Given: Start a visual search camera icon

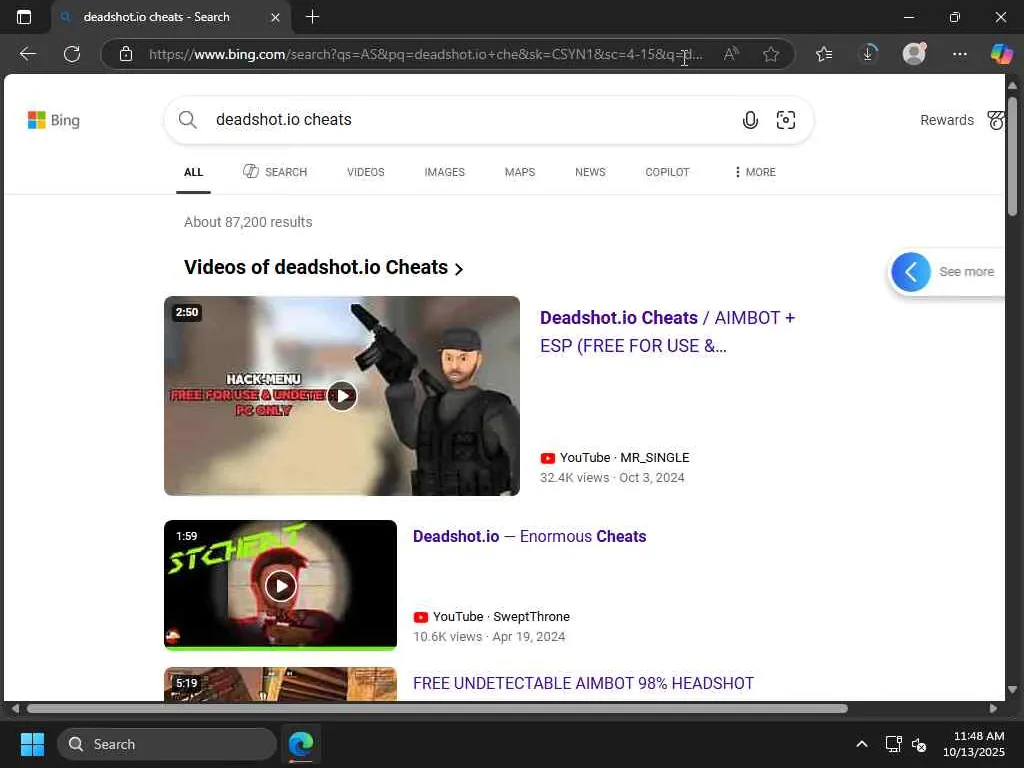Looking at the screenshot, I should coord(786,120).
